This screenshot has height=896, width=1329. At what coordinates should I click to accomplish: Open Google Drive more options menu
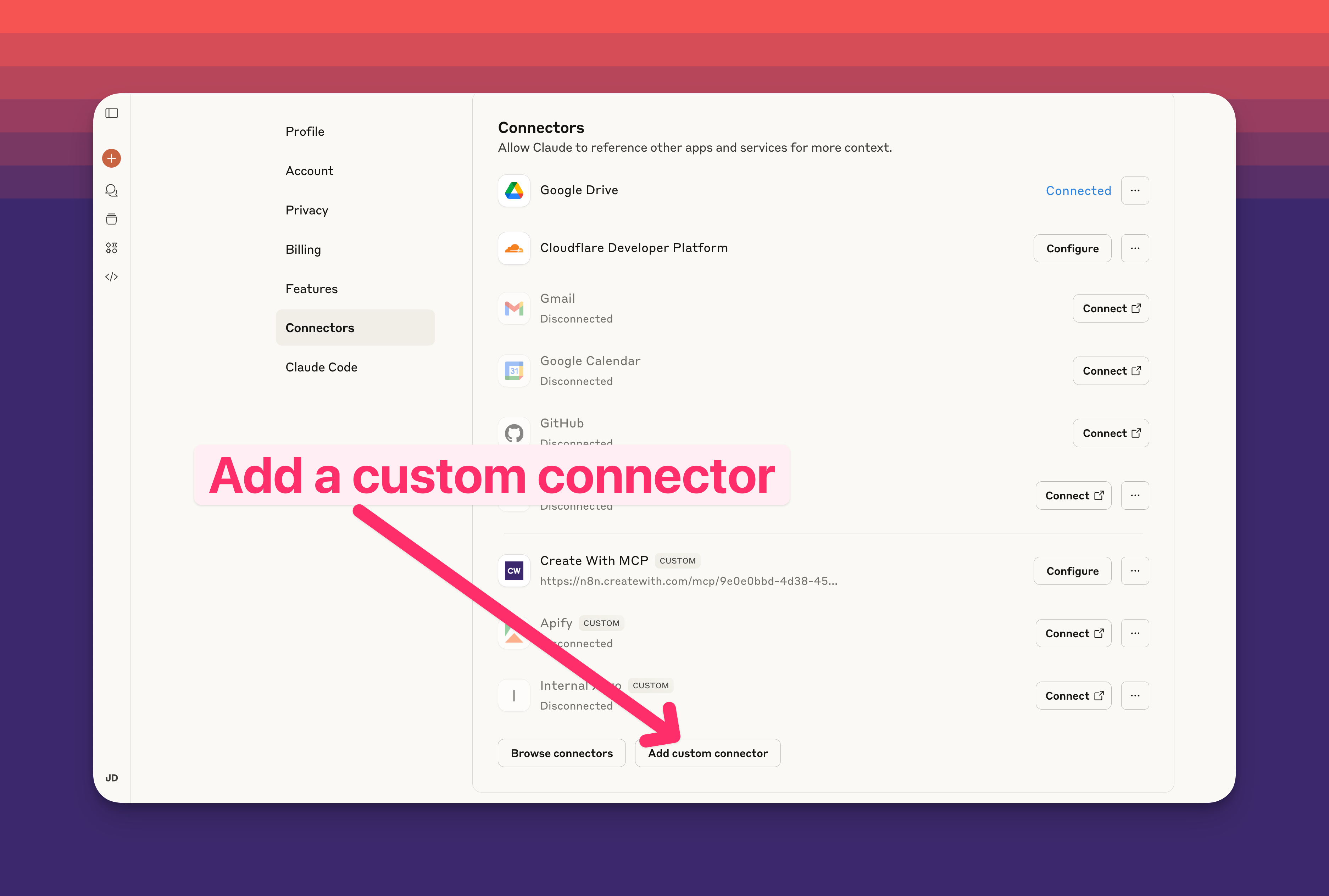pyautogui.click(x=1135, y=190)
